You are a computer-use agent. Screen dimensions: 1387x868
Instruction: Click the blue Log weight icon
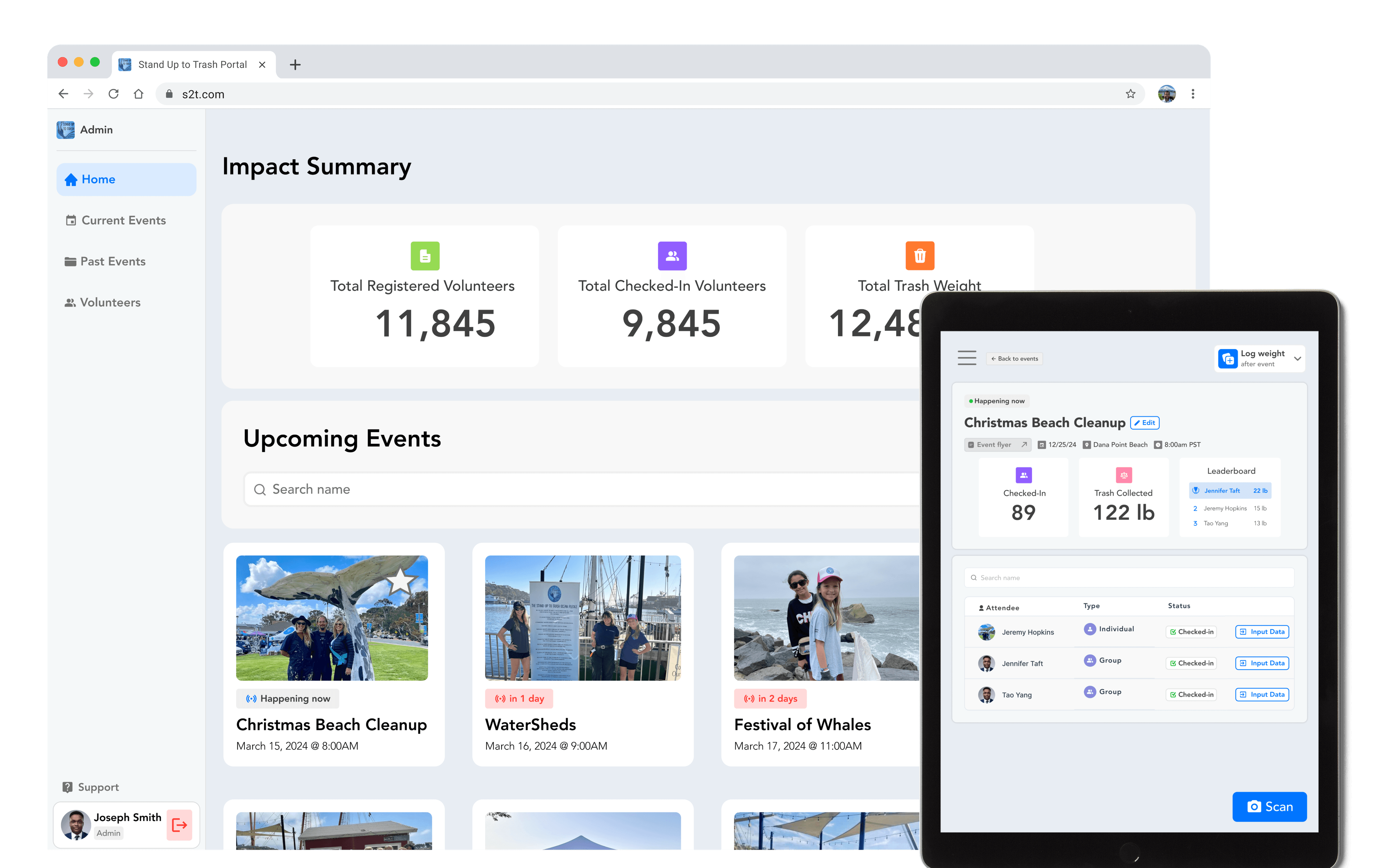click(1228, 359)
